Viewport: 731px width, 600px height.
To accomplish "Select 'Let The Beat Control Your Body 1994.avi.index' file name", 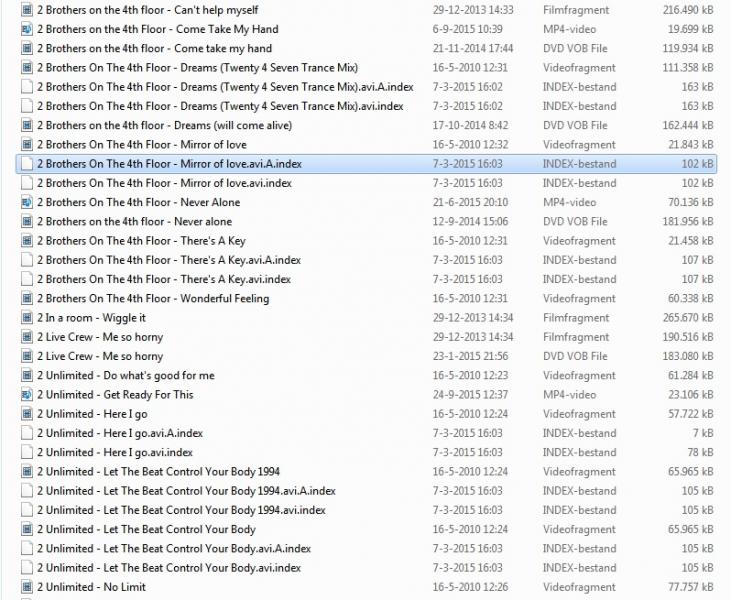I will [x=181, y=510].
